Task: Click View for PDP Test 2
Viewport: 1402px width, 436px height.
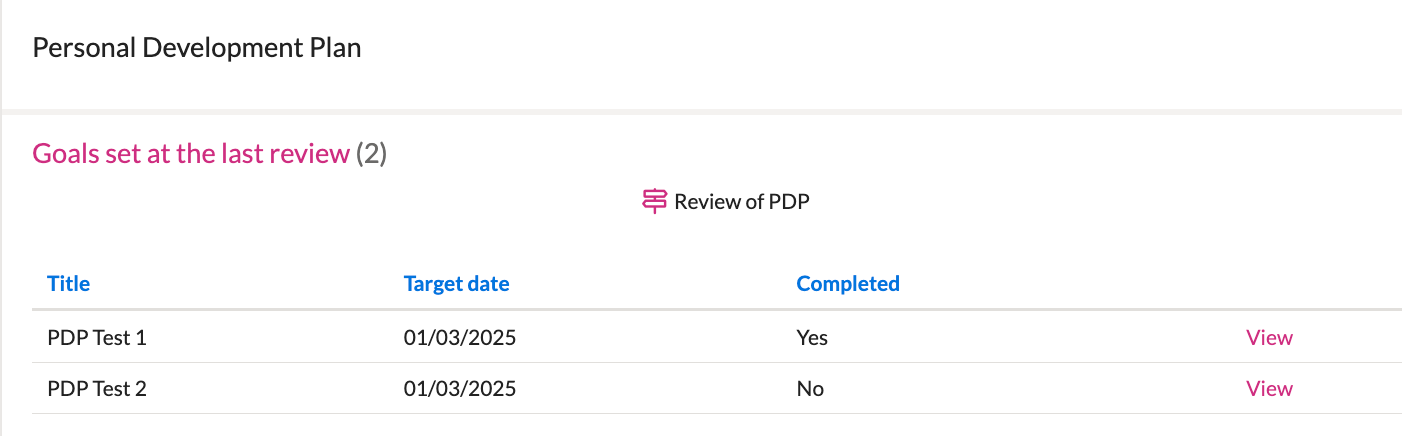Action: pos(1269,388)
